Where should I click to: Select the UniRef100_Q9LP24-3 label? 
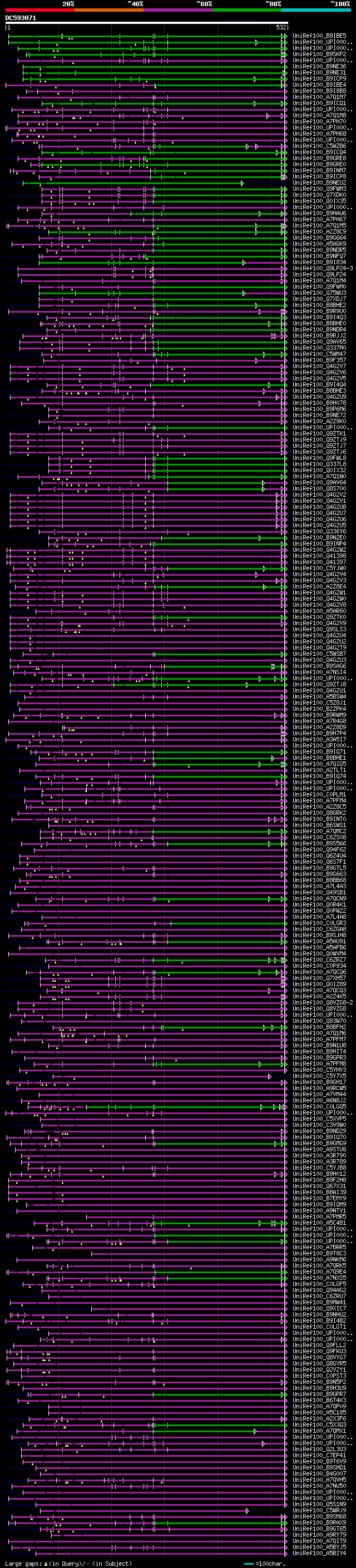click(323, 269)
